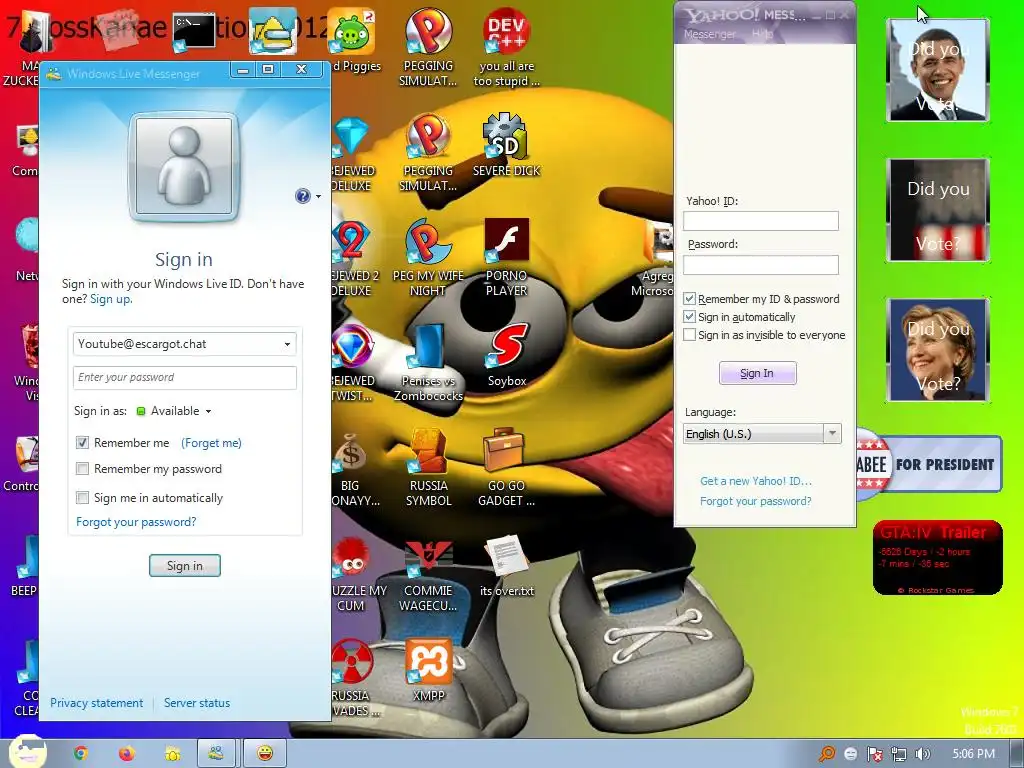Click the FOR PRESIDENT banner gadget
Screen dimensions: 1024x768
tap(929, 464)
